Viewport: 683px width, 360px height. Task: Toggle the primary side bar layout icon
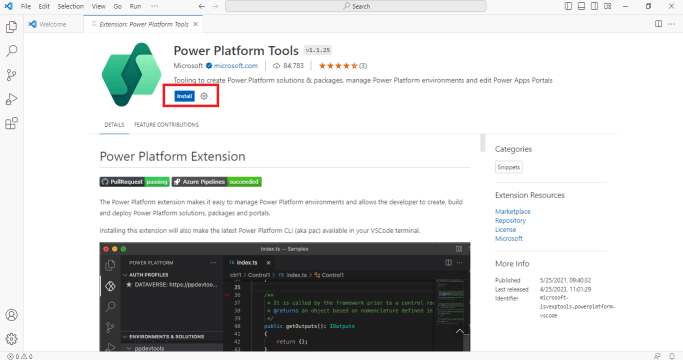[568, 6]
